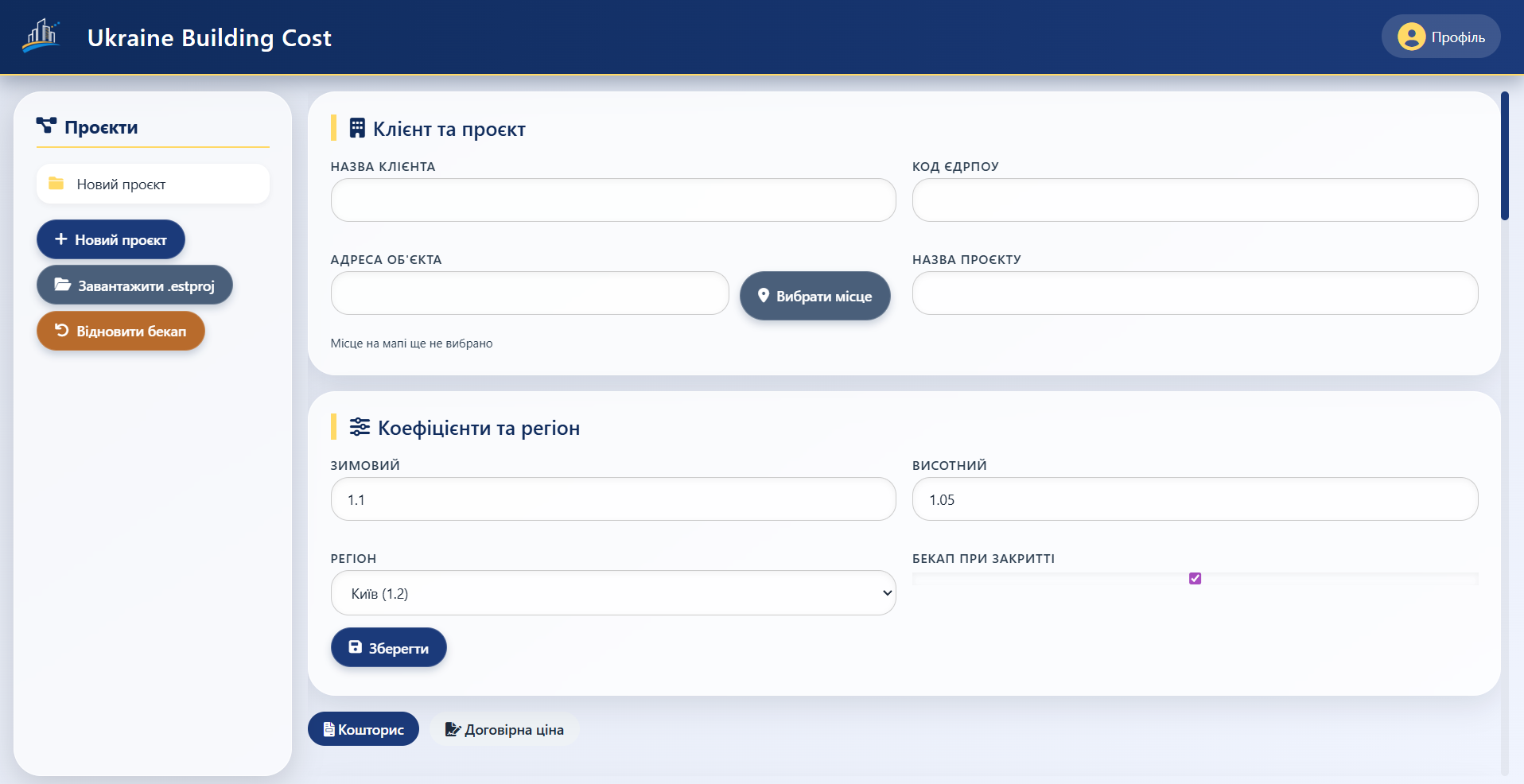The image size is (1524, 784).
Task: Focus the Назва проєкту input field
Action: 1195,293
